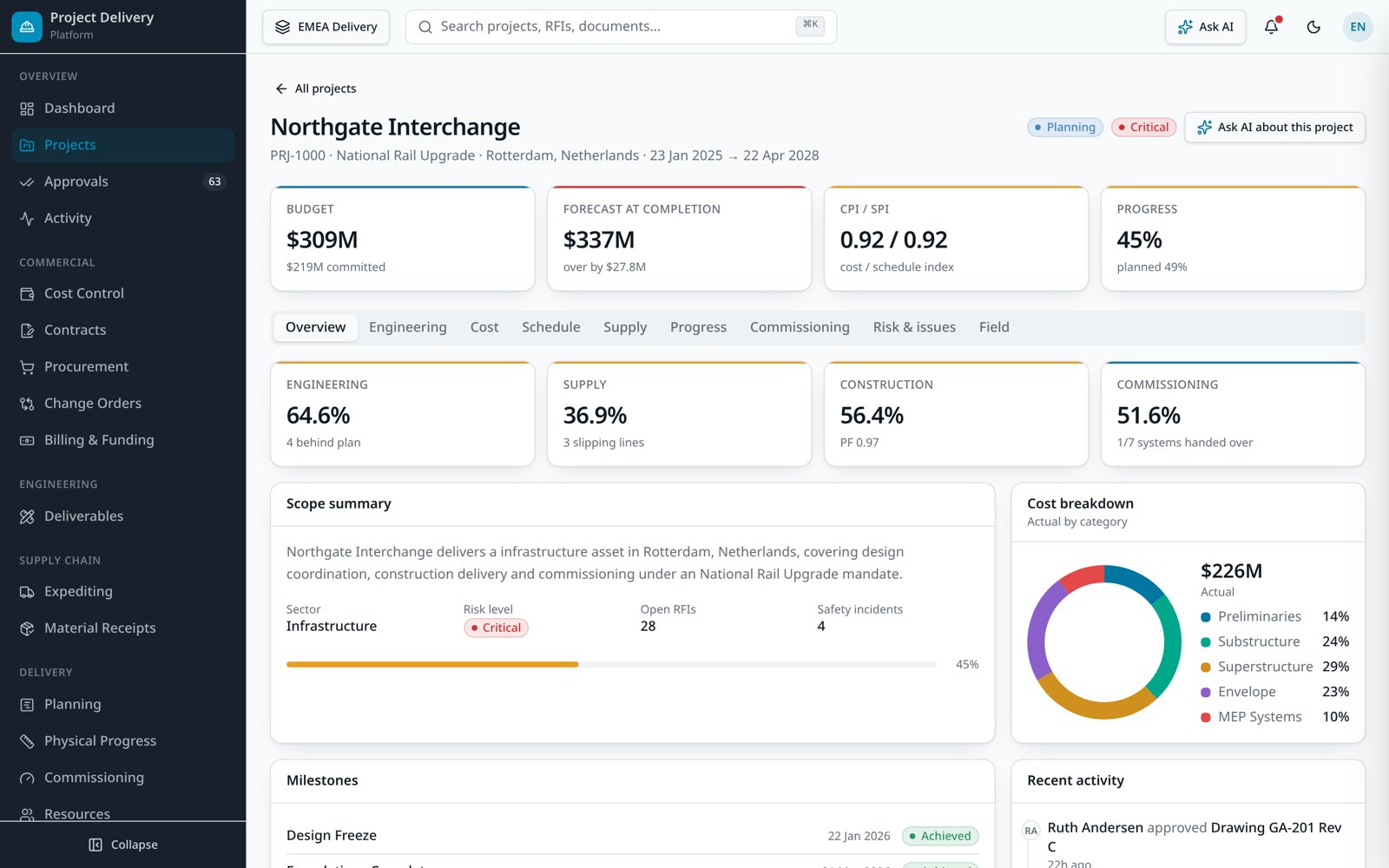Open the EMEA Delivery workspace switcher

326,27
